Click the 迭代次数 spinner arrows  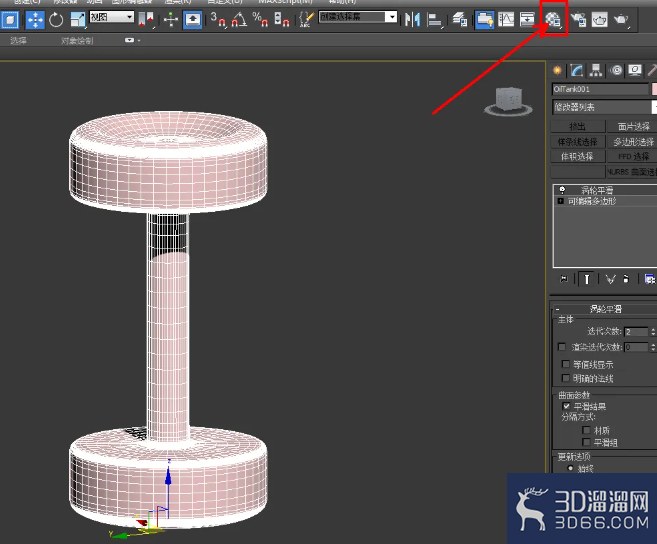click(653, 332)
